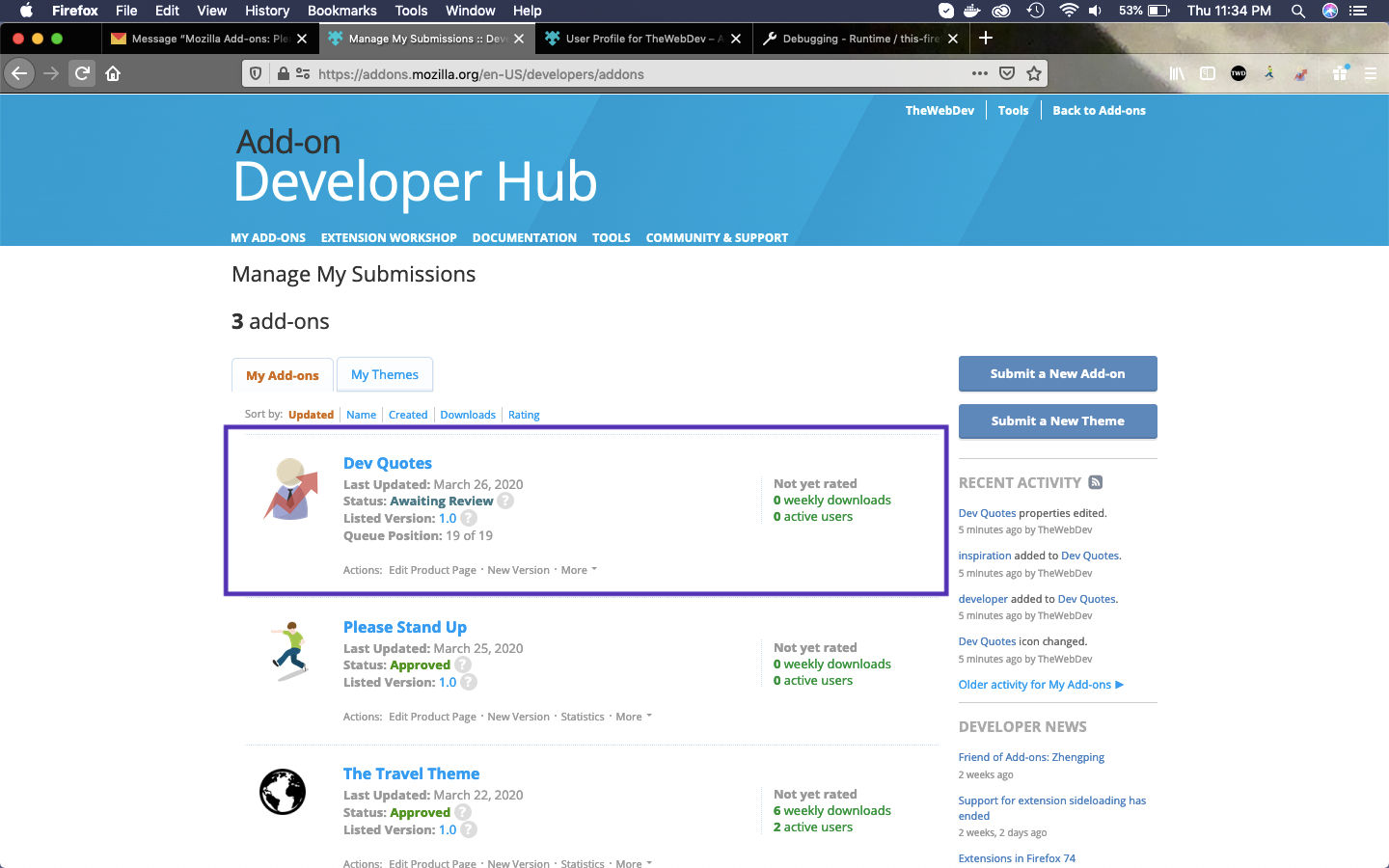Click the Dev Quotes add-on icon

[x=289, y=489]
